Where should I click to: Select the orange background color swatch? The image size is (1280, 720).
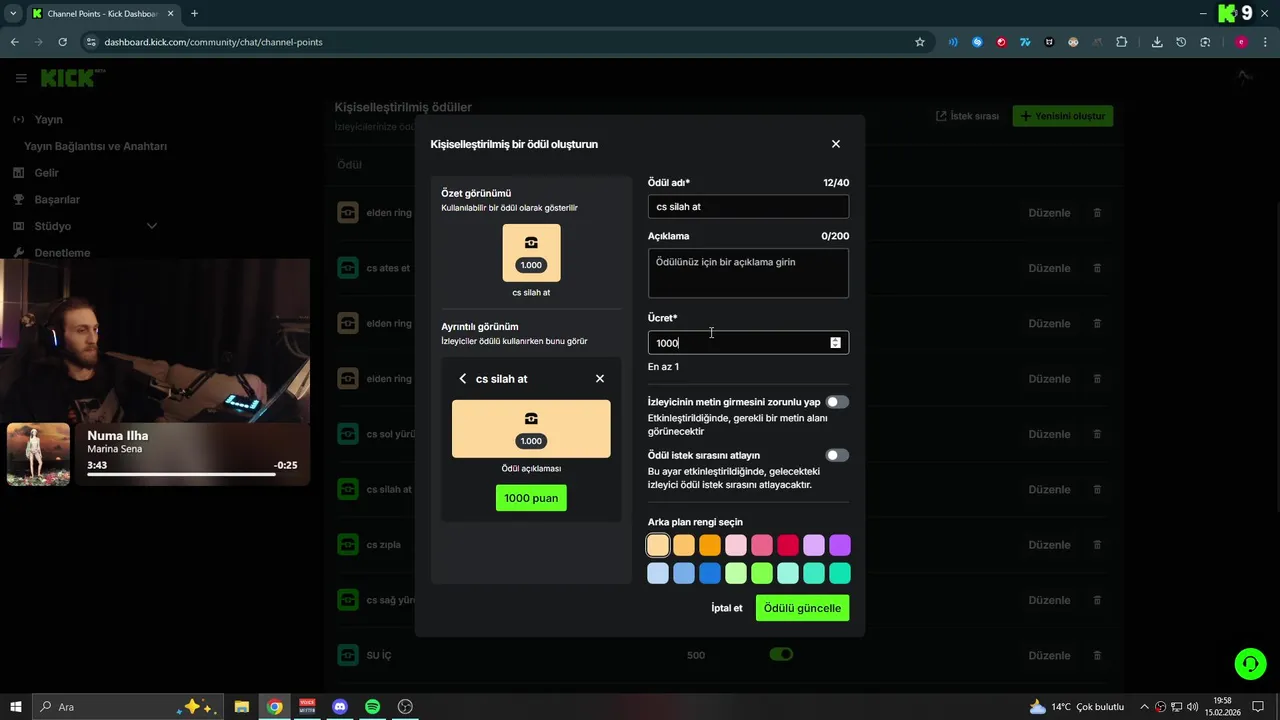(x=710, y=545)
